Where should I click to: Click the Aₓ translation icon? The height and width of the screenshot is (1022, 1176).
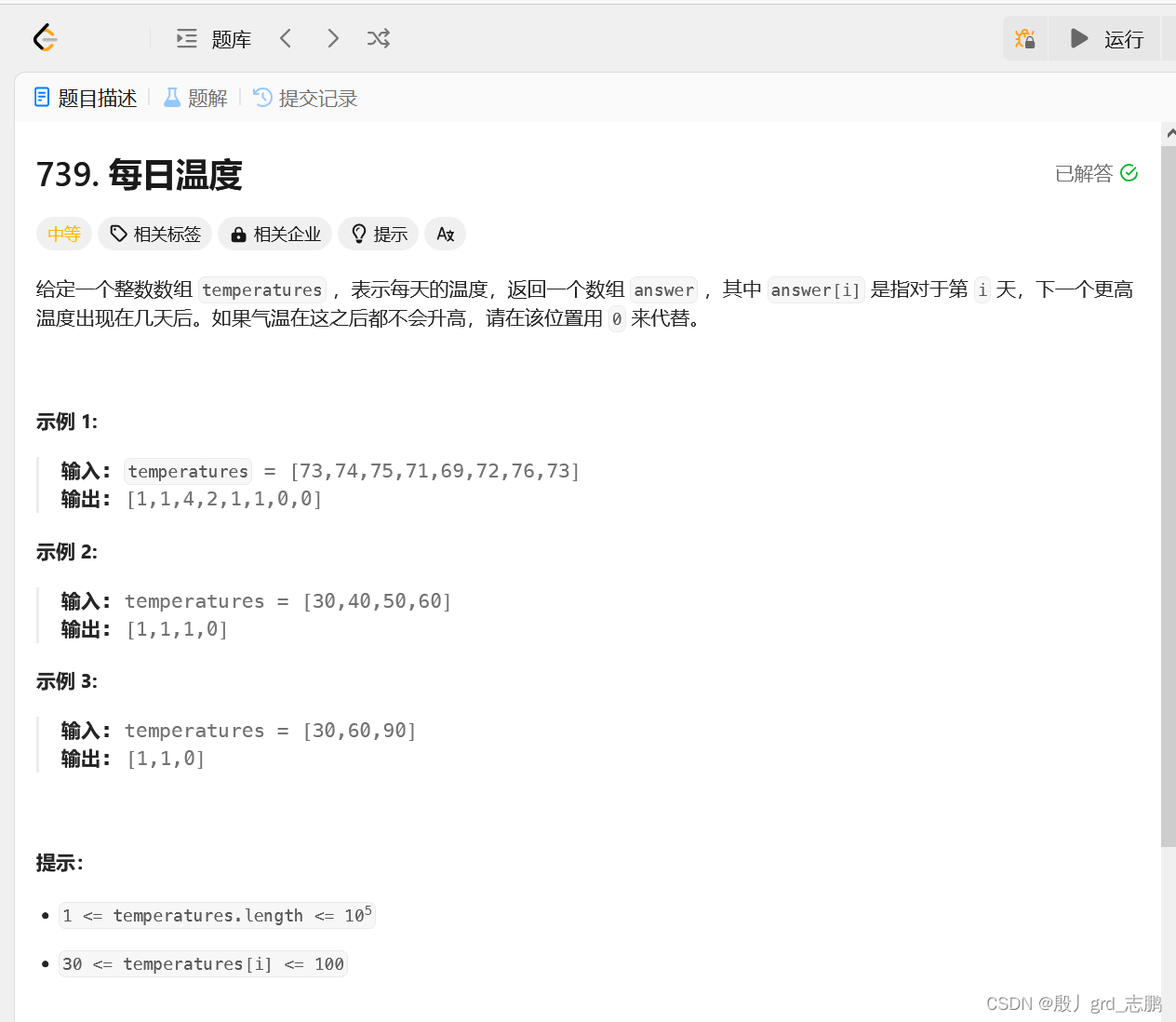pyautogui.click(x=445, y=234)
